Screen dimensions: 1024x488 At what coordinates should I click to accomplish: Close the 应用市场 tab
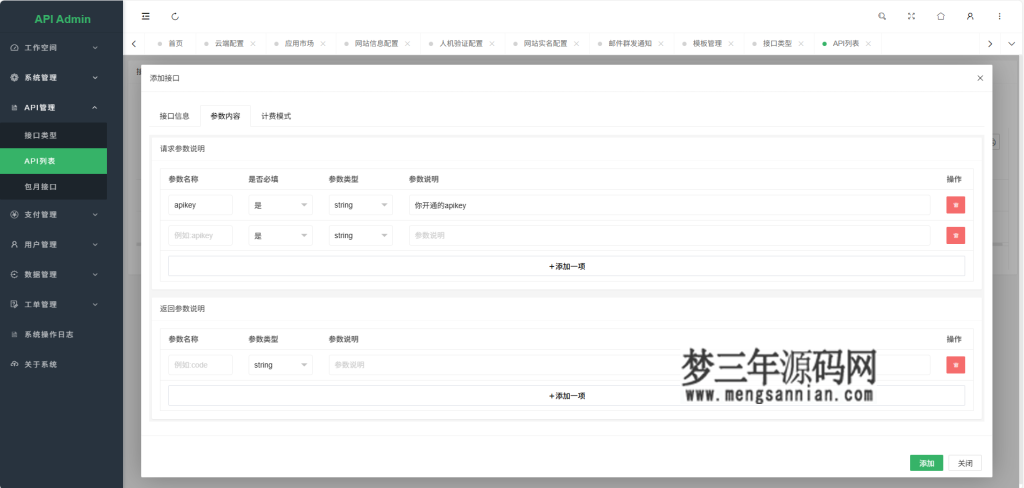click(x=323, y=44)
